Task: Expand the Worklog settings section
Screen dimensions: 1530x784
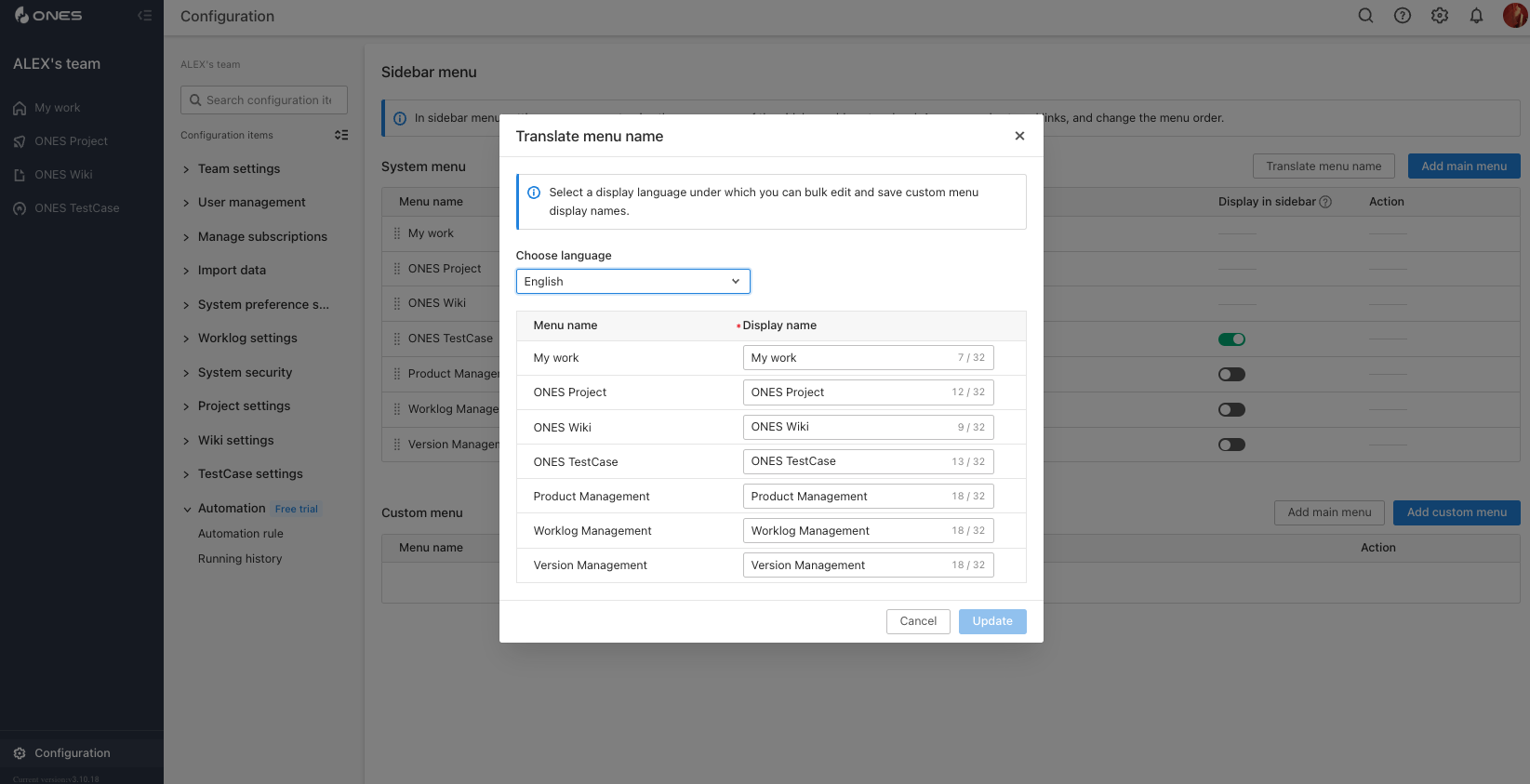Action: pos(247,339)
